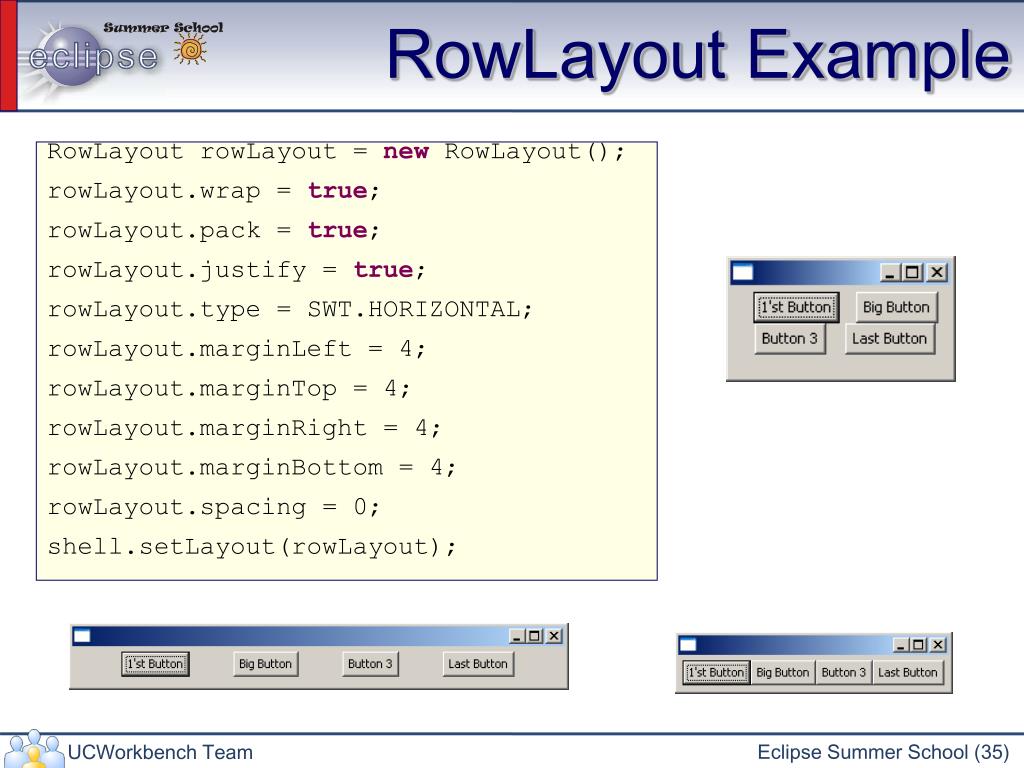Close the wrapped two-row window
This screenshot has height=768, width=1024.
pos(936,272)
